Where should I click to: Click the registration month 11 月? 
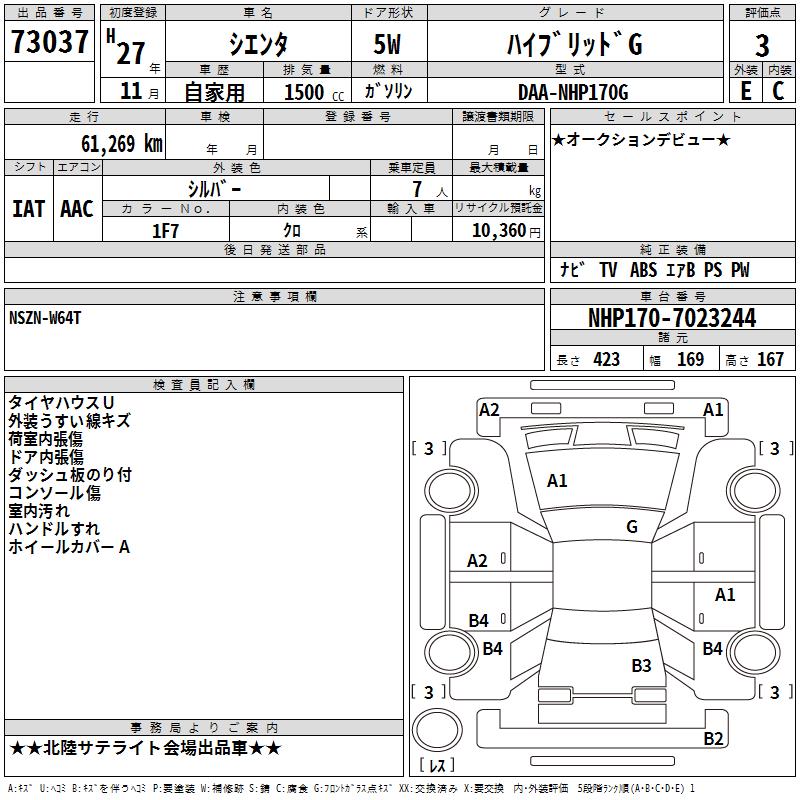[x=139, y=91]
